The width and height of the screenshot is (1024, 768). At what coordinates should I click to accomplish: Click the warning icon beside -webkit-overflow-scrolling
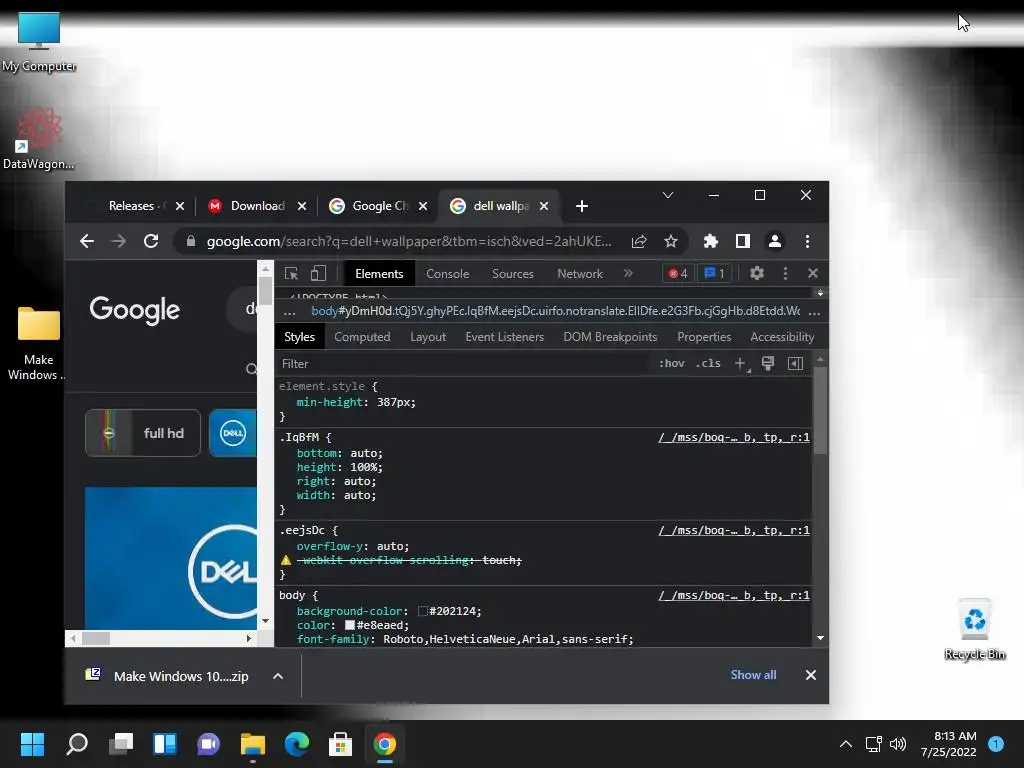286,560
